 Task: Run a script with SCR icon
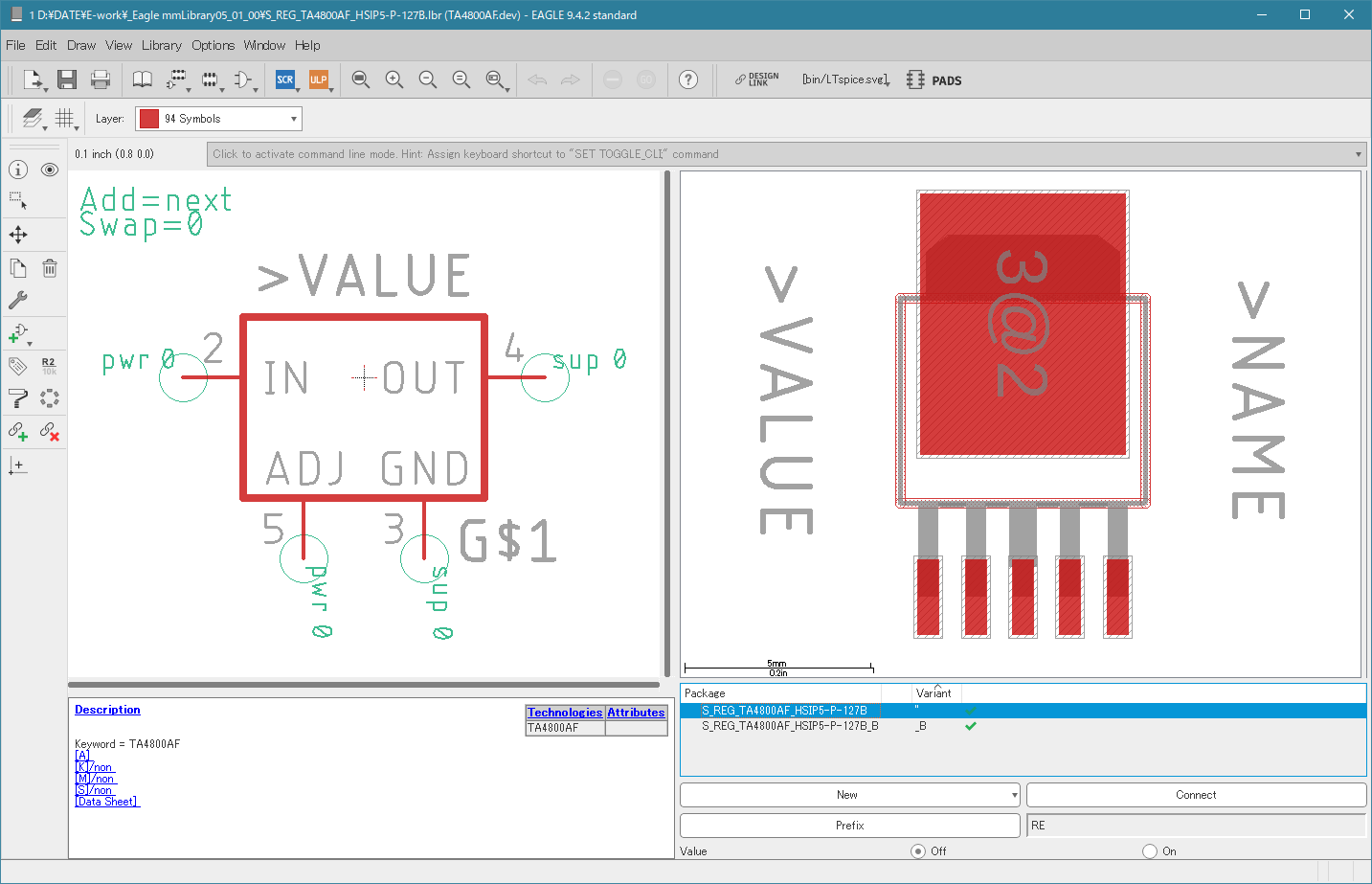(x=285, y=79)
